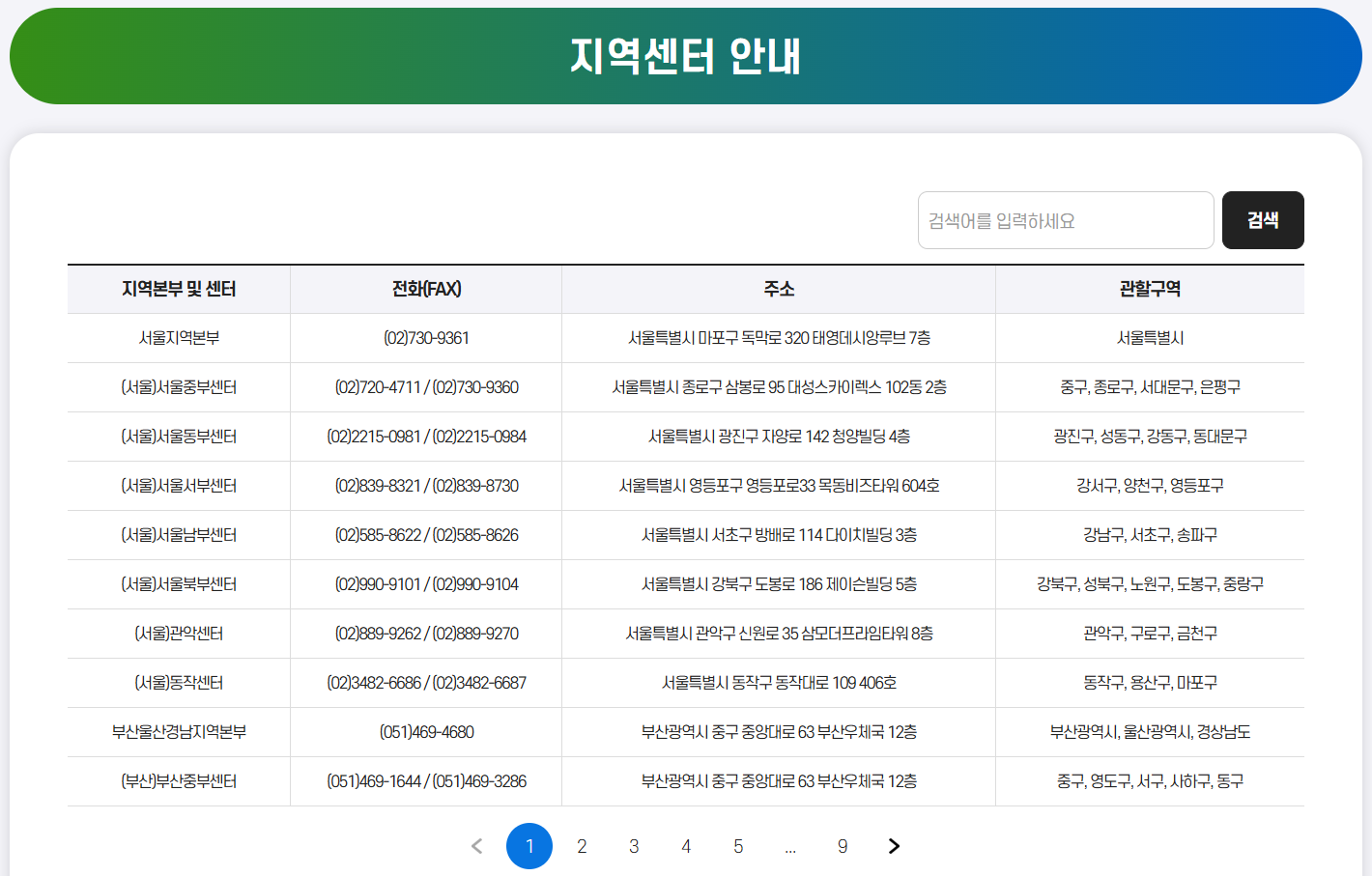Select the currently active page 1 circle
Screen dimensions: 1372x876
[529, 845]
